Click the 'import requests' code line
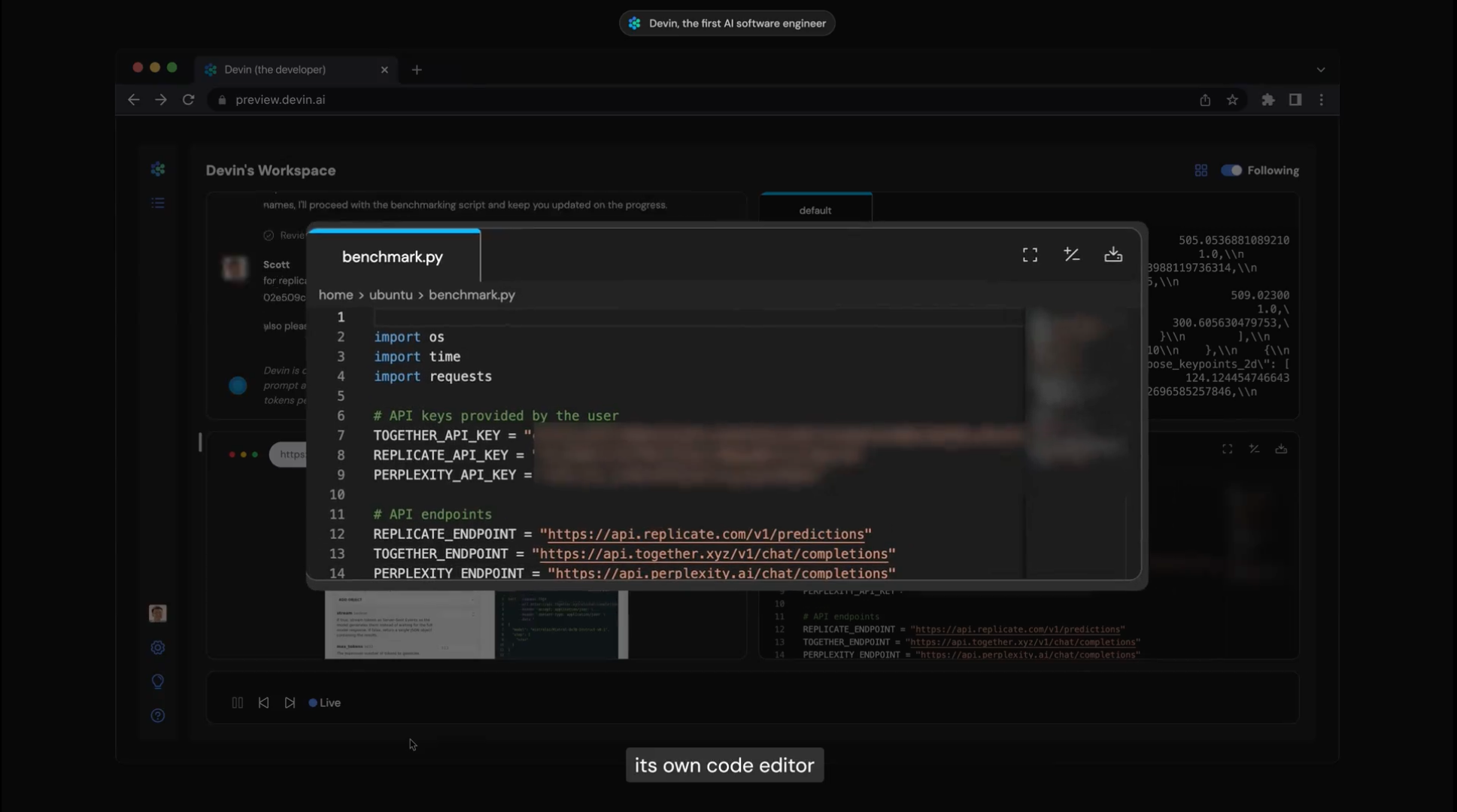 coord(433,376)
